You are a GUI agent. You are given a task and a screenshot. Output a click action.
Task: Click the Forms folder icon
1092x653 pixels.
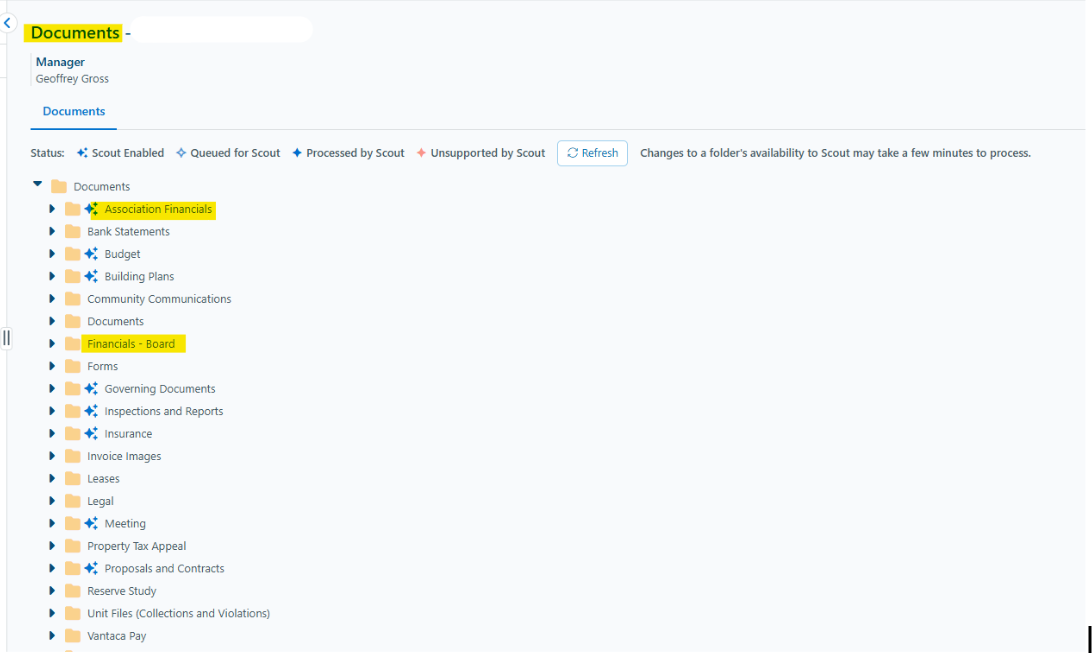(72, 366)
